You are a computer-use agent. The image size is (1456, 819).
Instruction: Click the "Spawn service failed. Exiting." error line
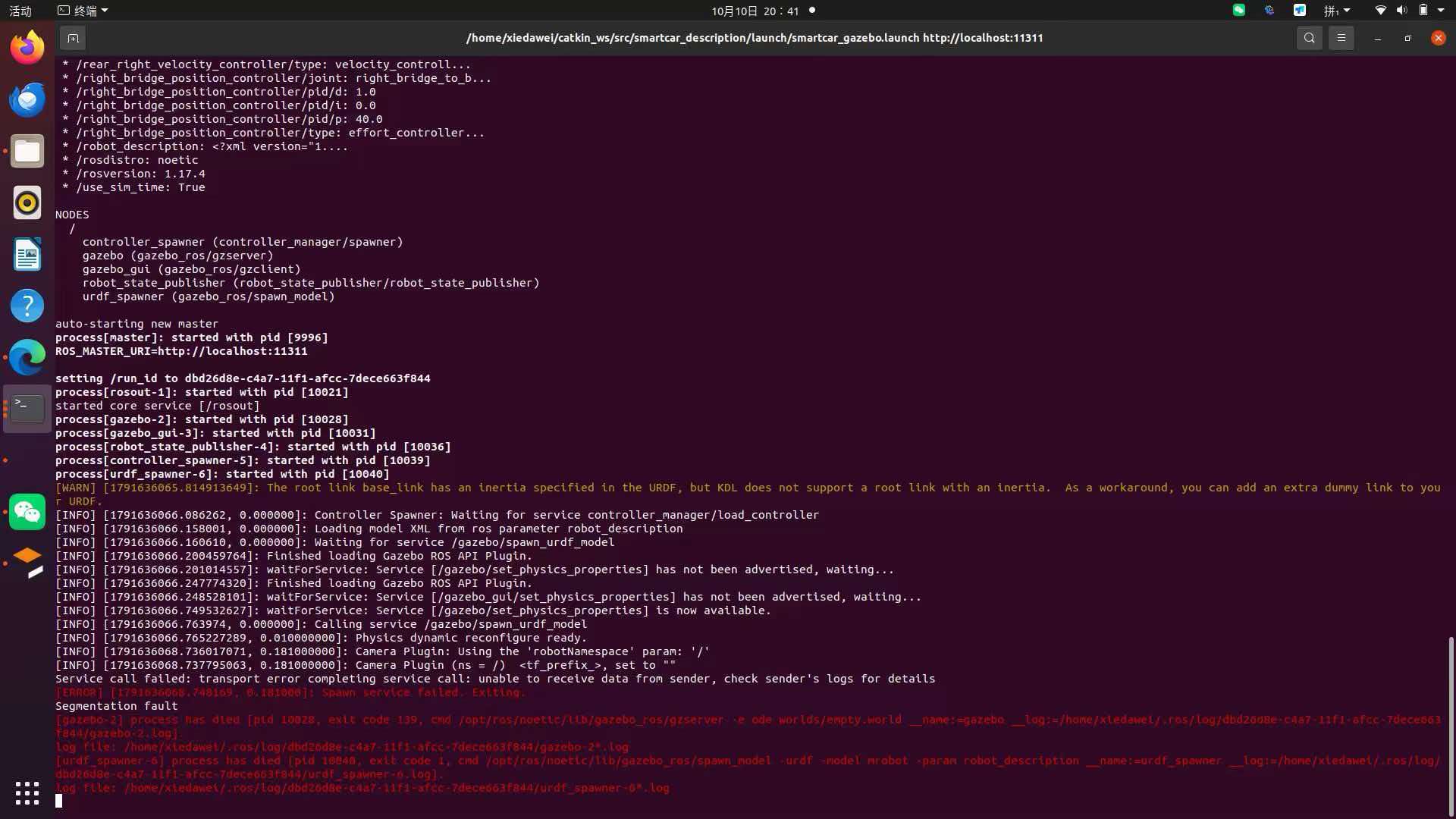pyautogui.click(x=290, y=692)
